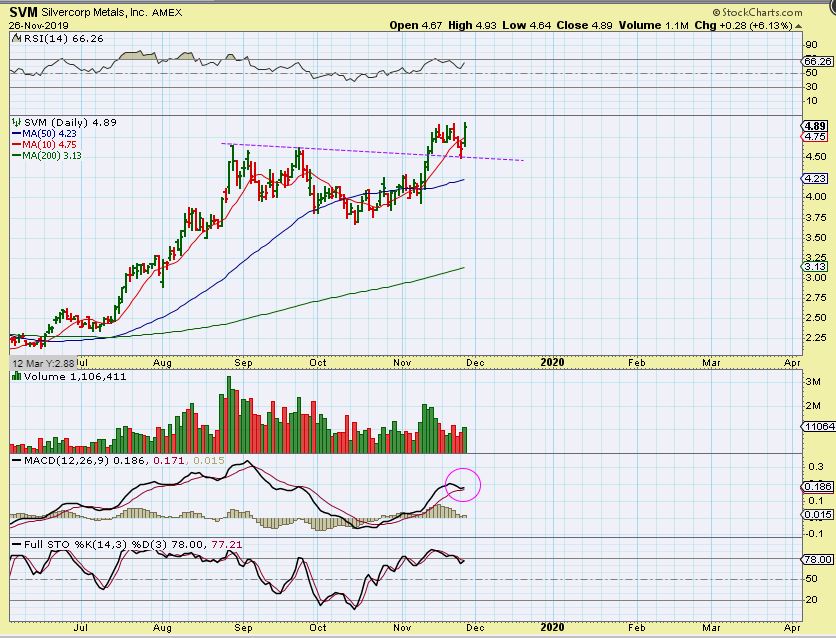Click the candlestick icon beside SVM (Daily)
Screen dimensions: 836x638
[x=17, y=122]
